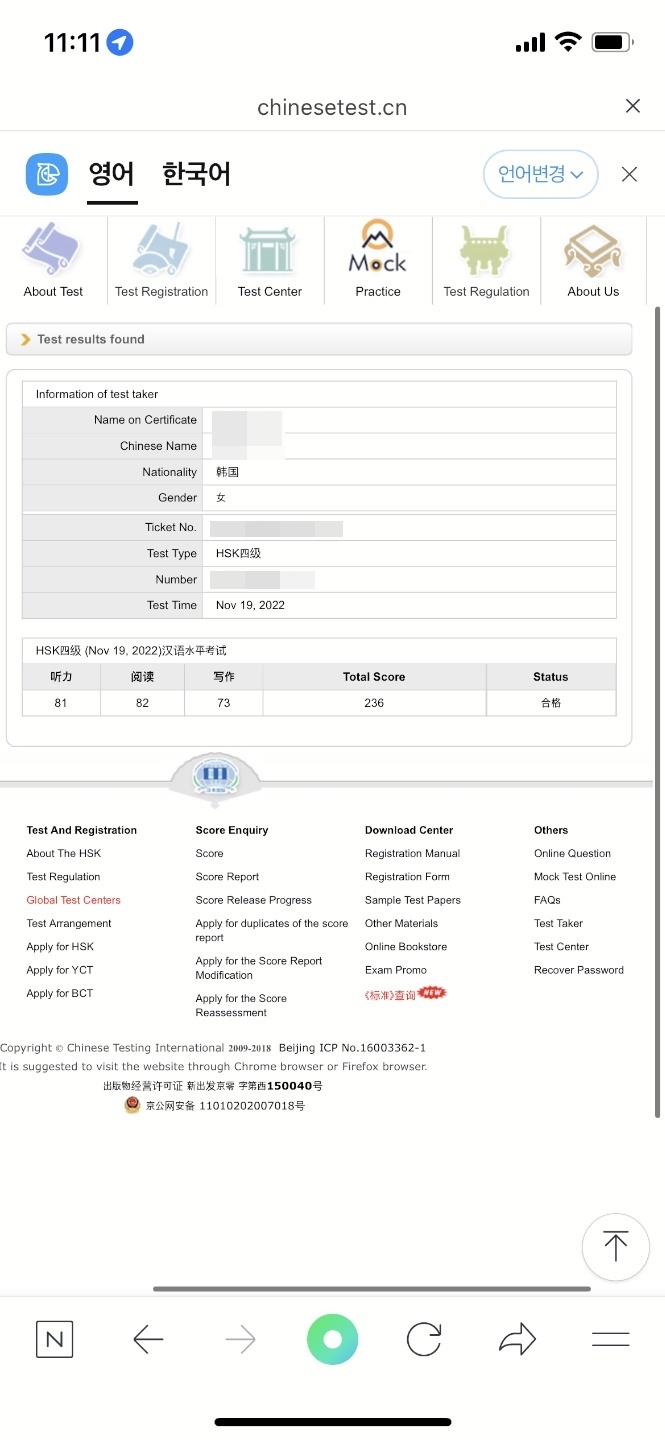The image size is (665, 1440).
Task: Open the footer Test Center link
Action: tap(562, 947)
